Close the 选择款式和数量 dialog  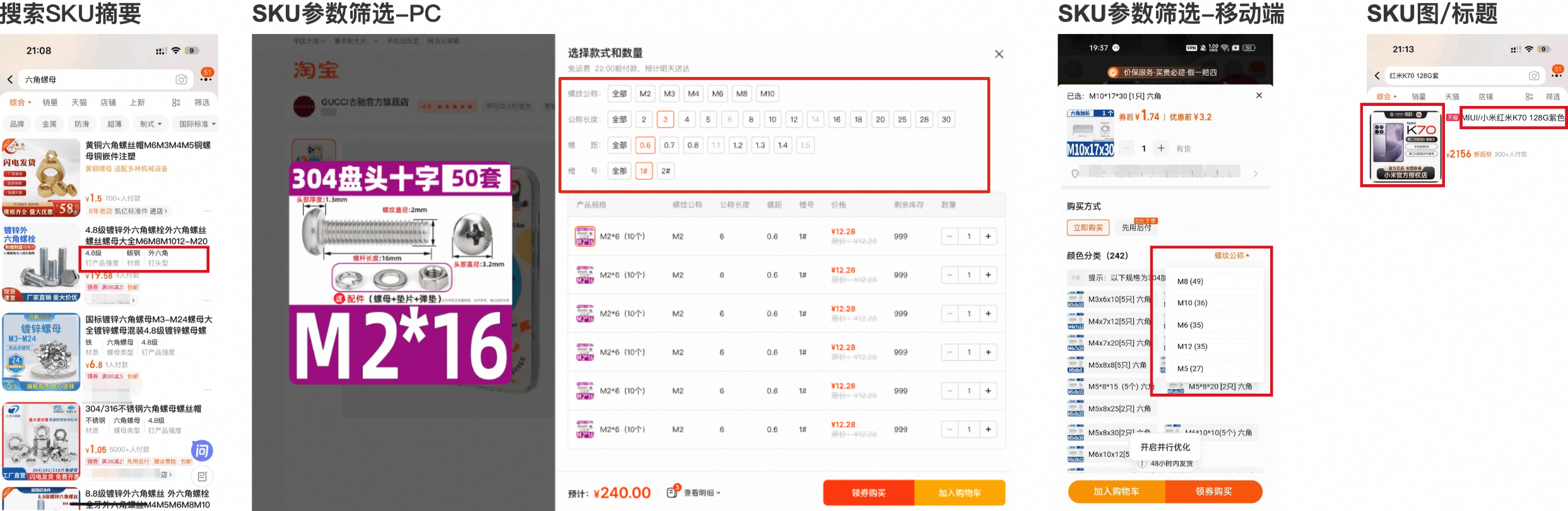click(999, 54)
